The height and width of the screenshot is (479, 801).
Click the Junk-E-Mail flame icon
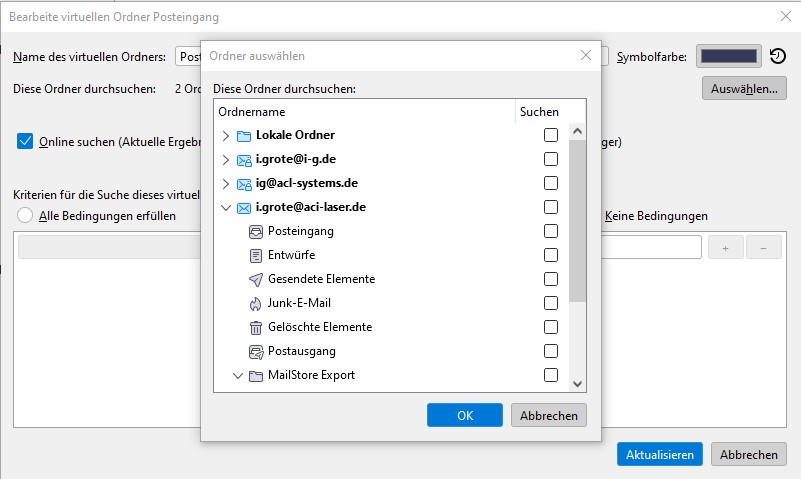(256, 303)
